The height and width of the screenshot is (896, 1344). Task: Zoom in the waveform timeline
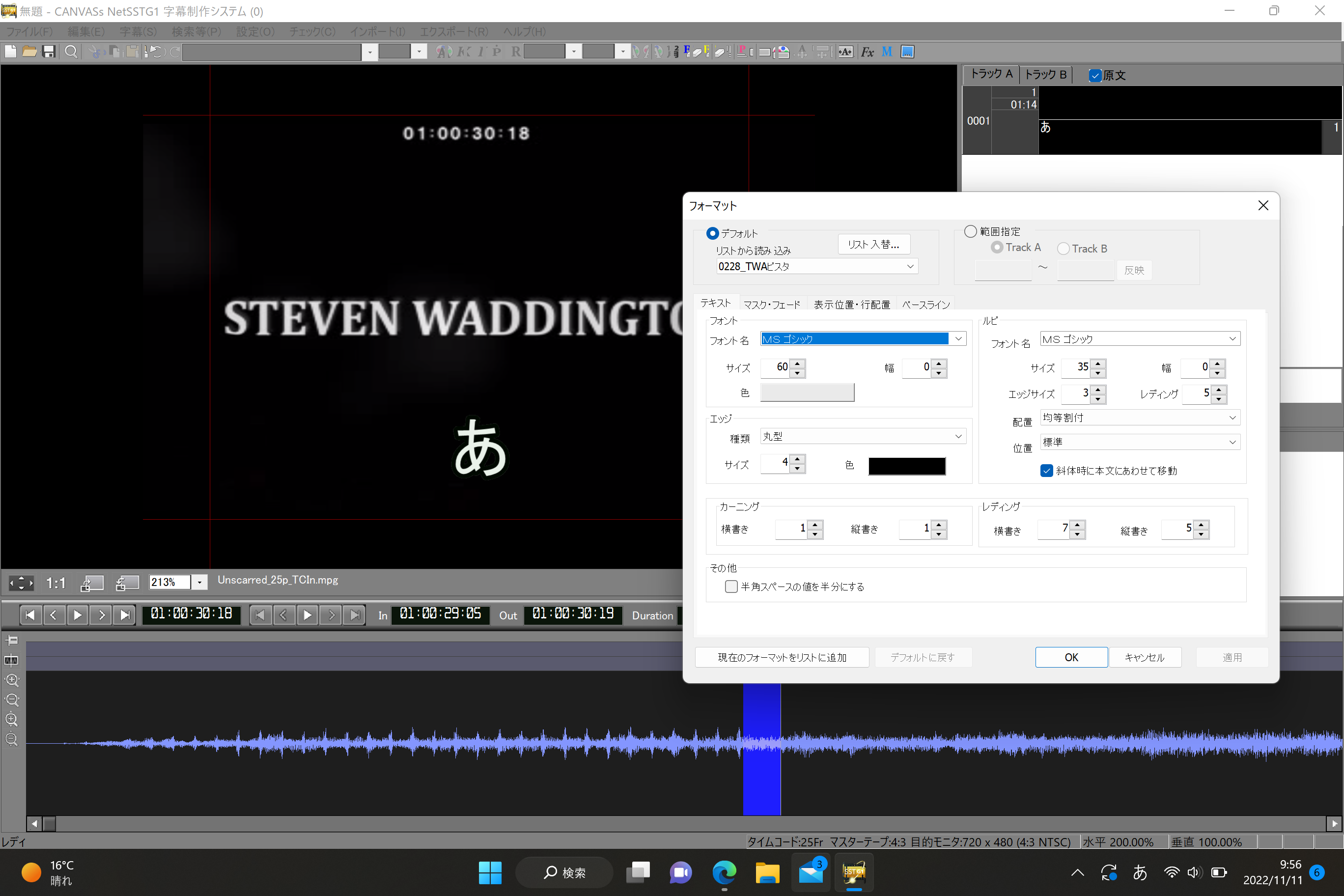(x=12, y=680)
